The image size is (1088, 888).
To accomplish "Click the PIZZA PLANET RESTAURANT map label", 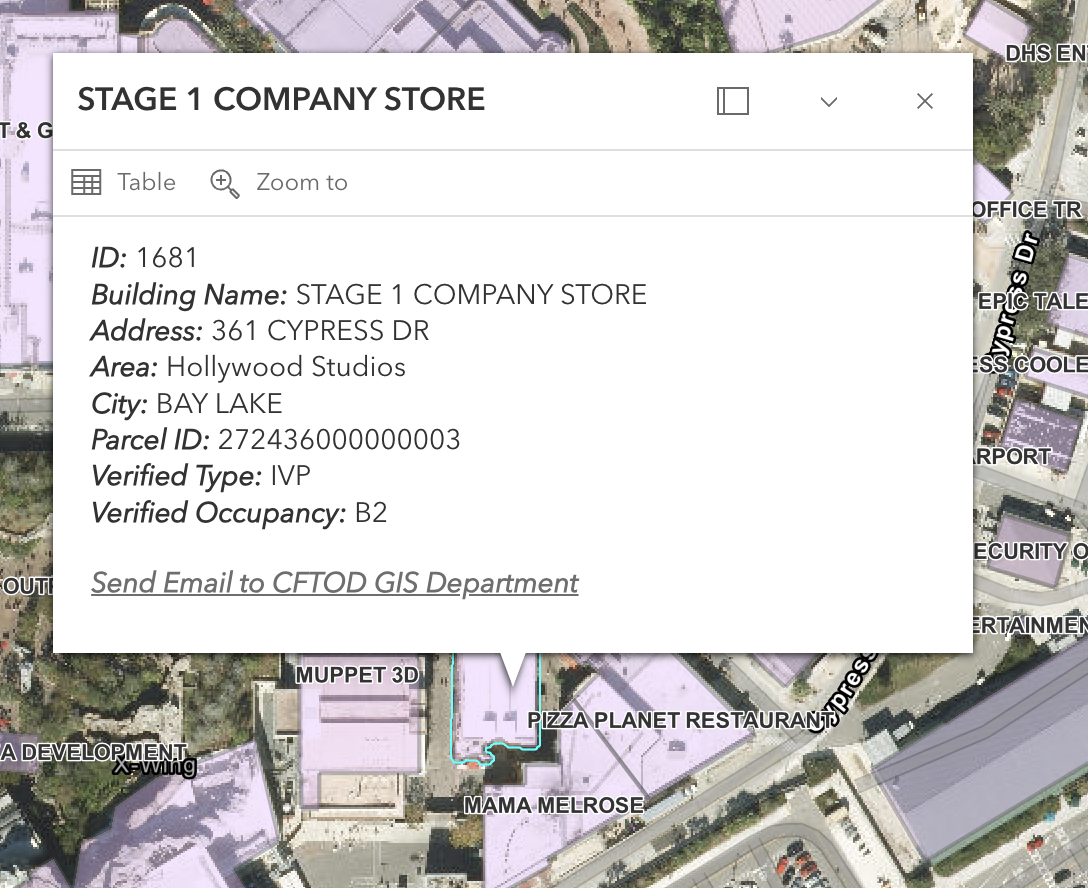I will [x=680, y=720].
